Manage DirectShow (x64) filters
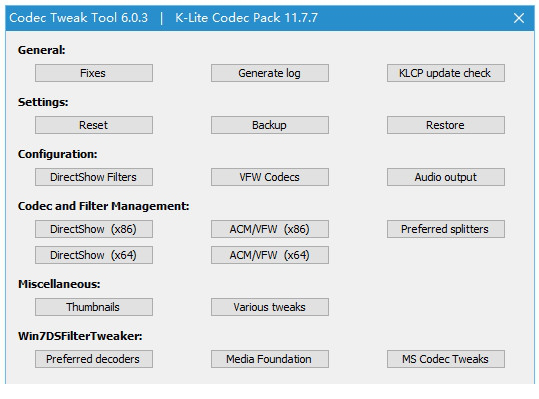The height and width of the screenshot is (399, 539). click(x=94, y=255)
